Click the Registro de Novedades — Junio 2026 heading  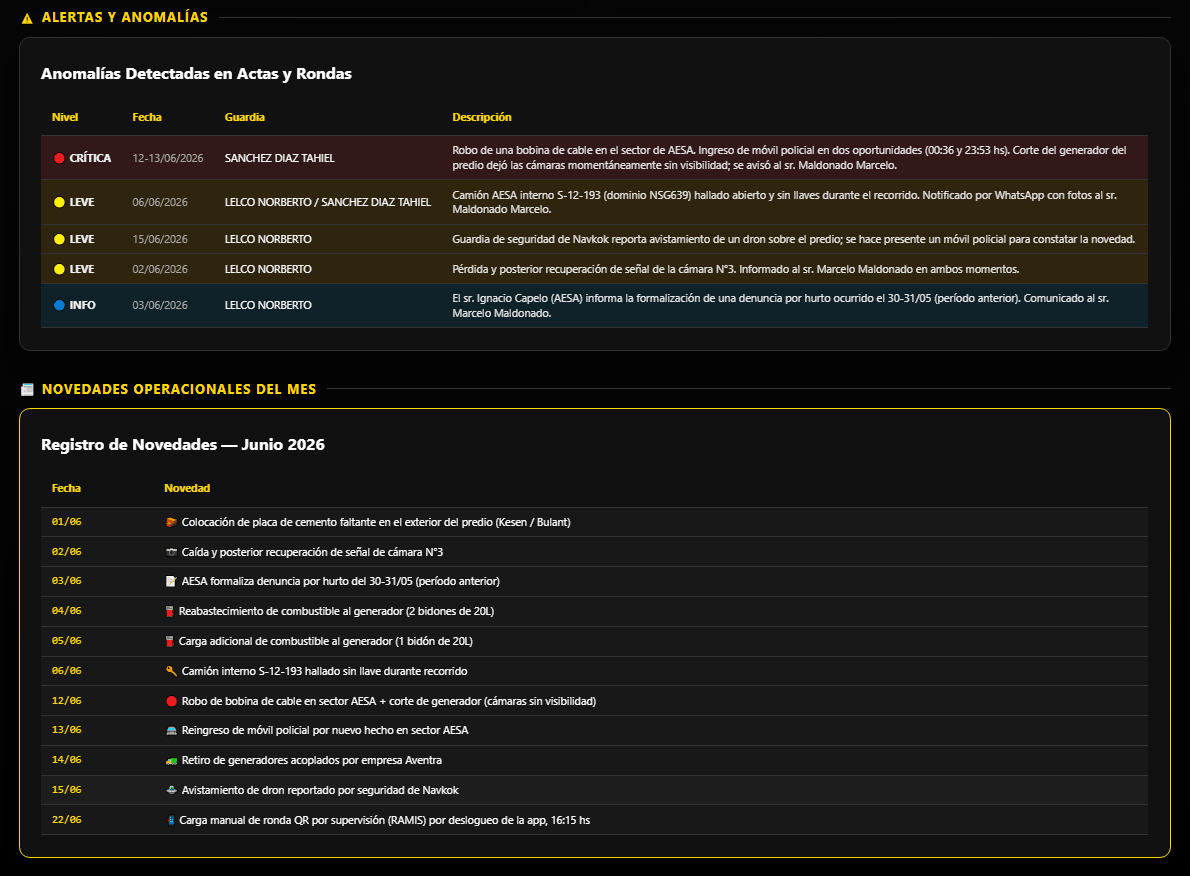[x=183, y=445]
